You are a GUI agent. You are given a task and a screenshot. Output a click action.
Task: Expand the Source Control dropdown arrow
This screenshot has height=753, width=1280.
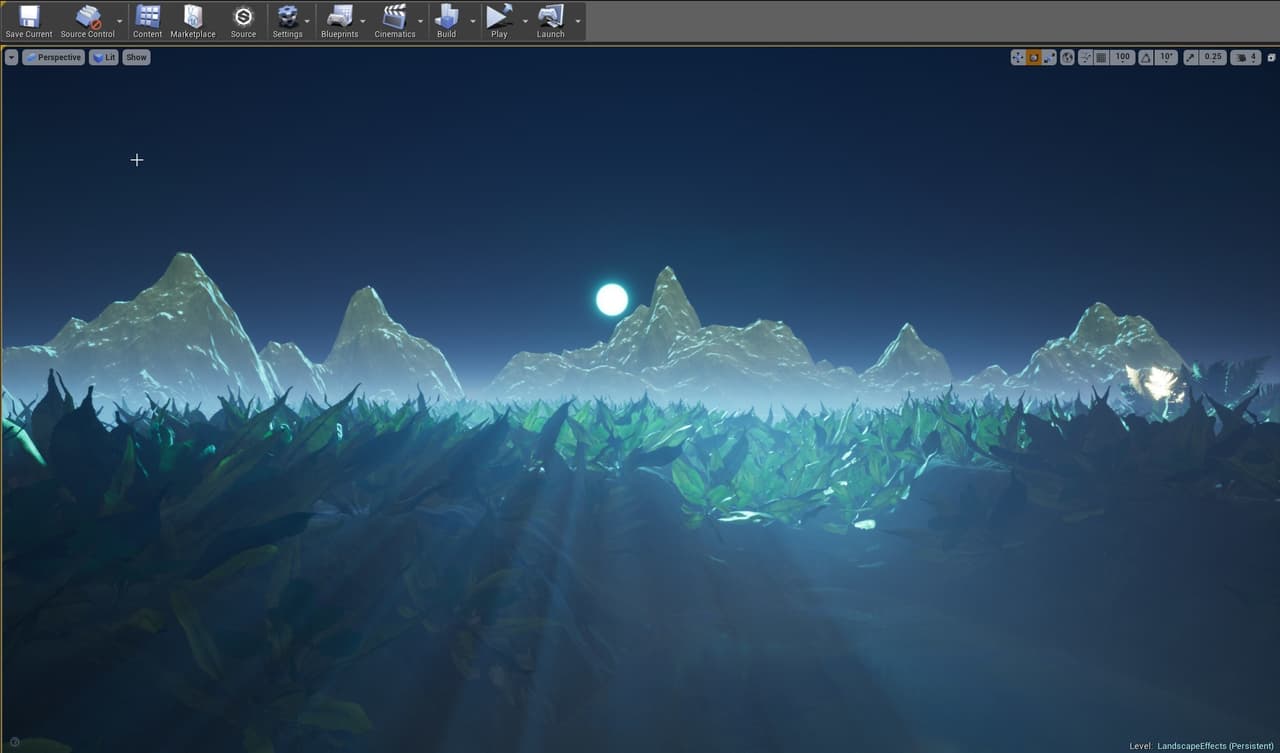point(120,21)
